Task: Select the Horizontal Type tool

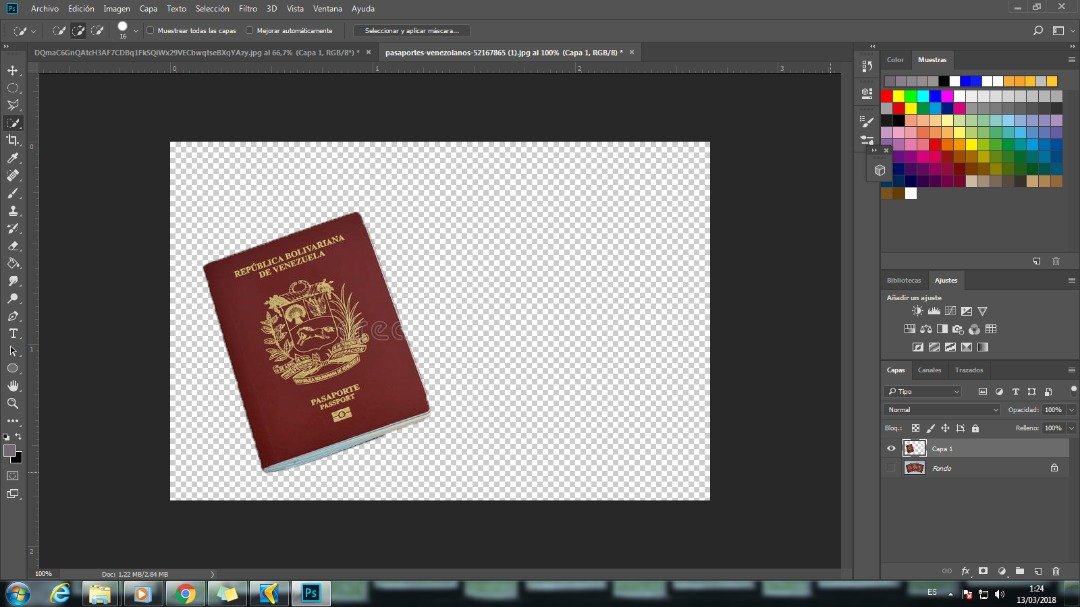Action: (x=13, y=333)
